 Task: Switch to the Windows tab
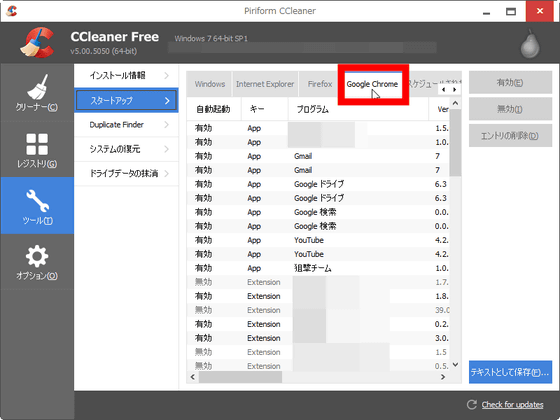pyautogui.click(x=210, y=84)
